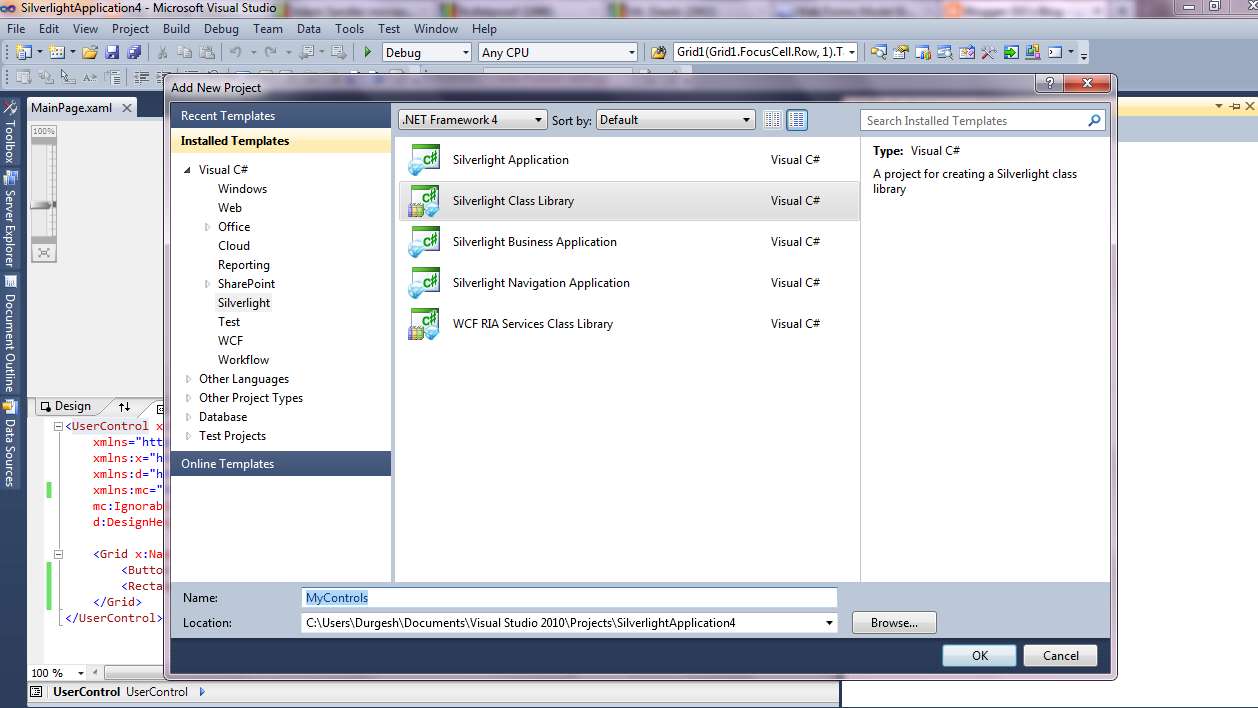The image size is (1258, 708).
Task: Click the Save All icon
Action: click(x=133, y=52)
